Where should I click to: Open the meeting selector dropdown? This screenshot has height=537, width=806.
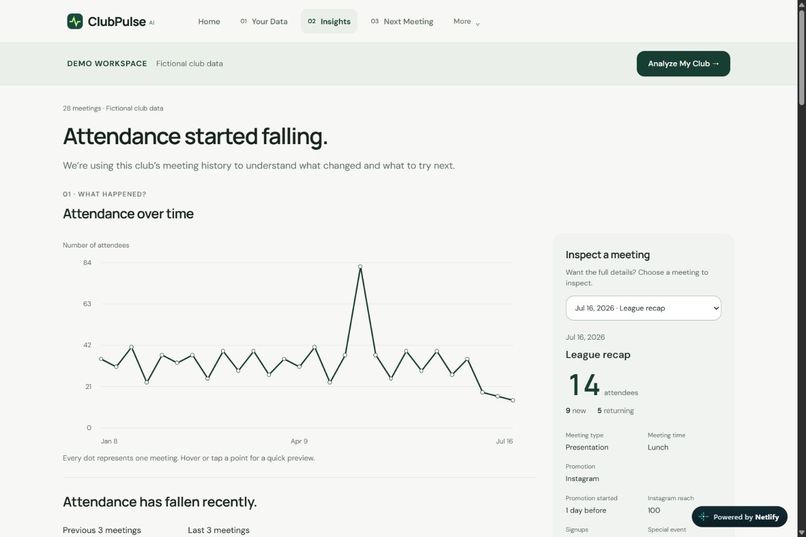coord(643,308)
